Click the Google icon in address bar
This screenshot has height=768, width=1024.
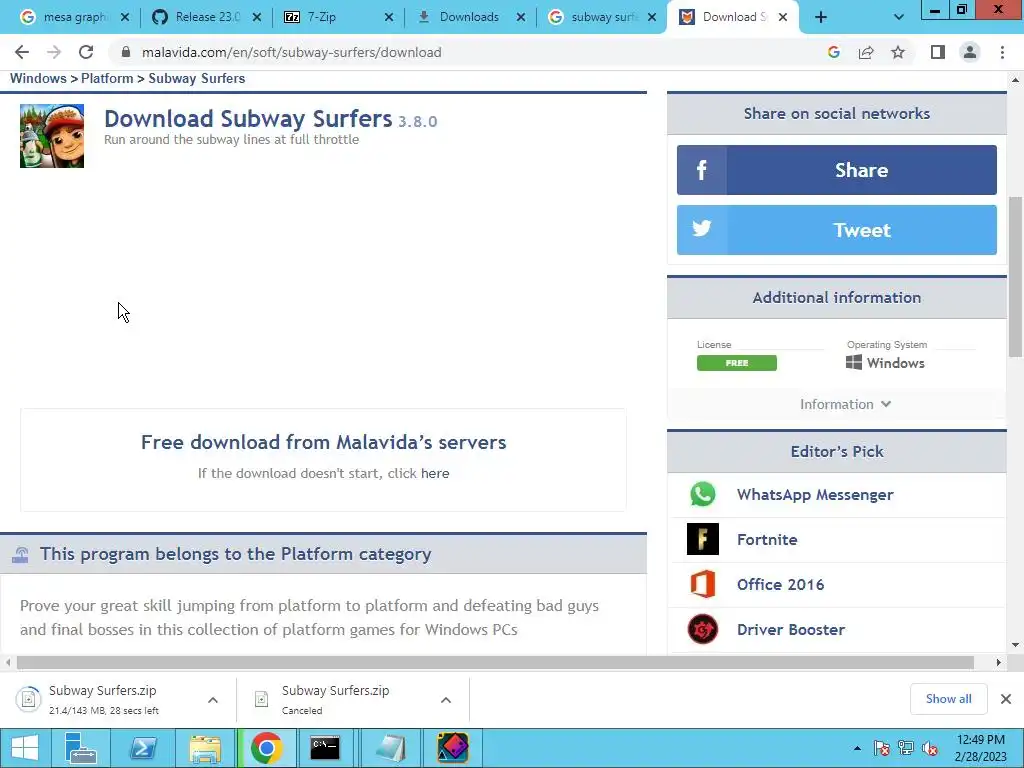(x=833, y=52)
